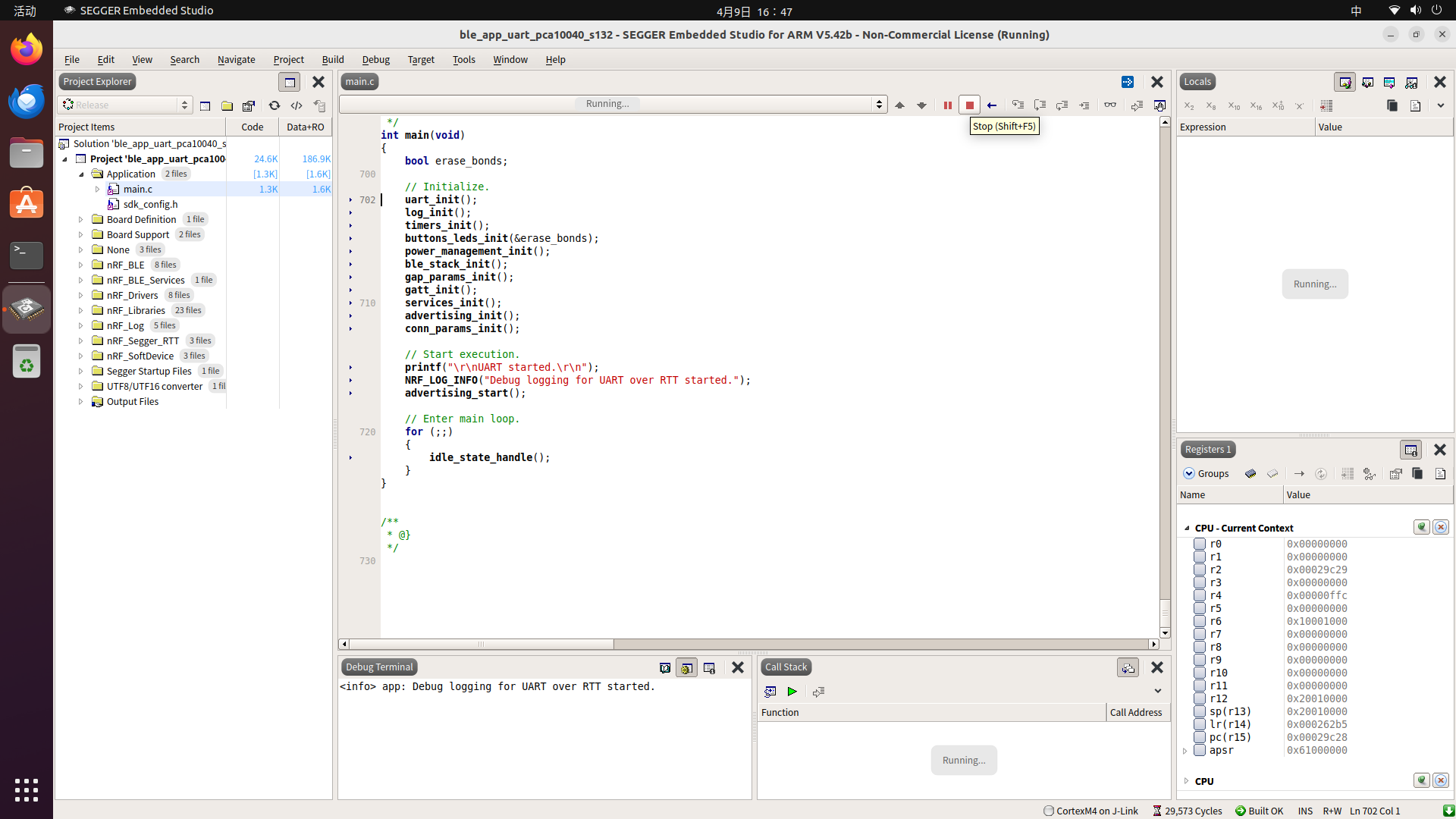Screen dimensions: 1456x819
Task: Tick the checkbox next to r7 register
Action: pyautogui.click(x=1200, y=634)
